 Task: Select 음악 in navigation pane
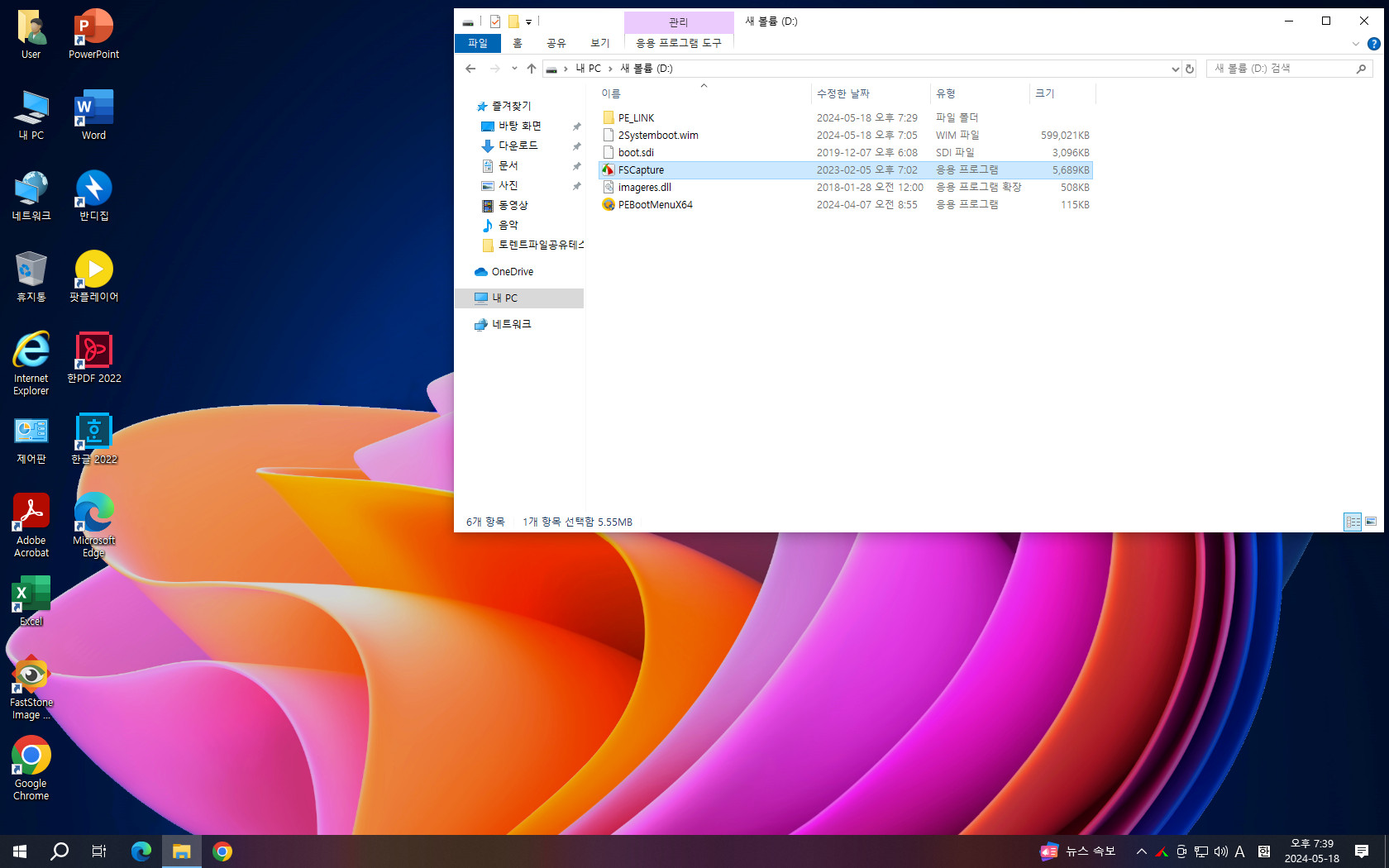pyautogui.click(x=508, y=225)
